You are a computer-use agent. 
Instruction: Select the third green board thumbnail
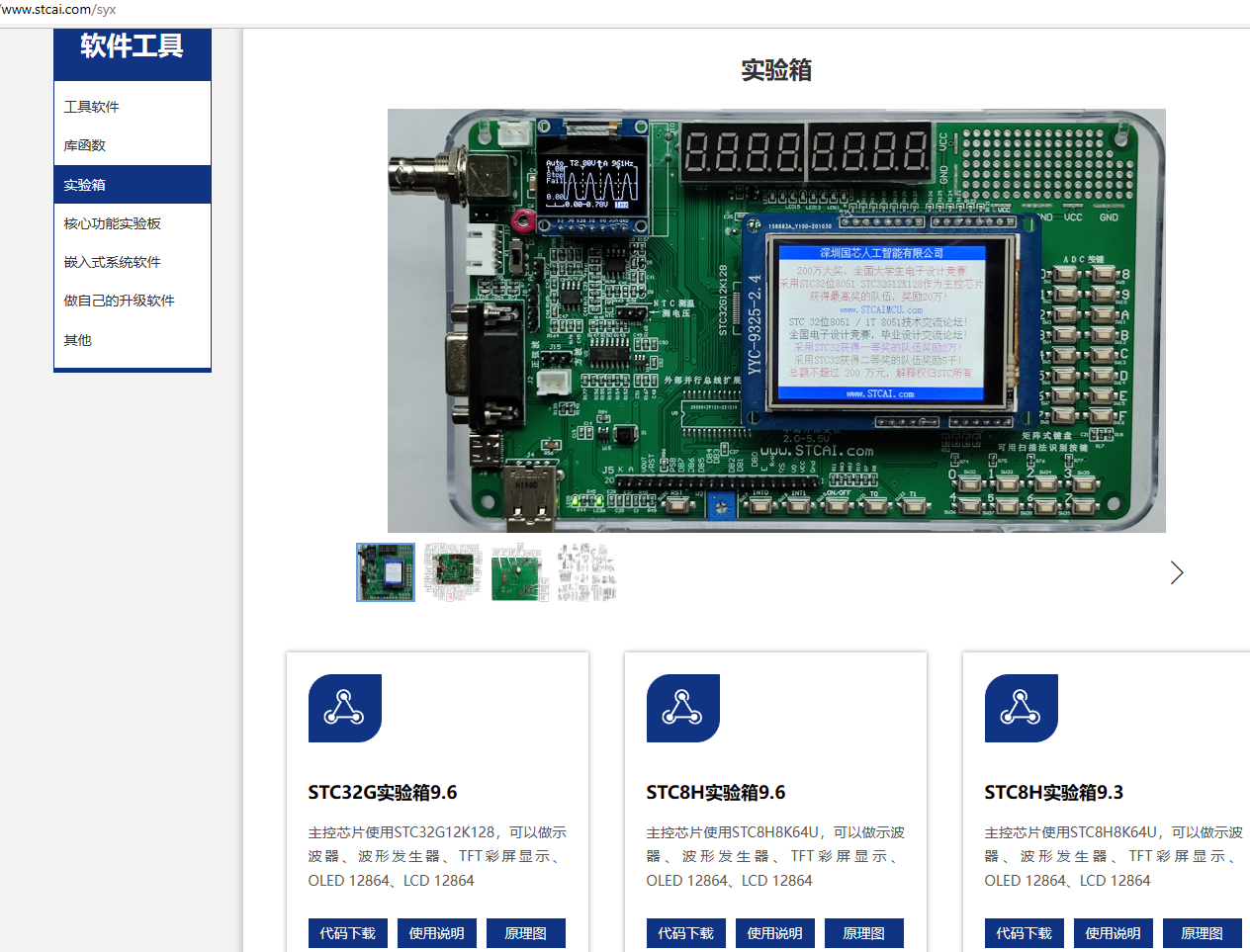click(x=520, y=572)
